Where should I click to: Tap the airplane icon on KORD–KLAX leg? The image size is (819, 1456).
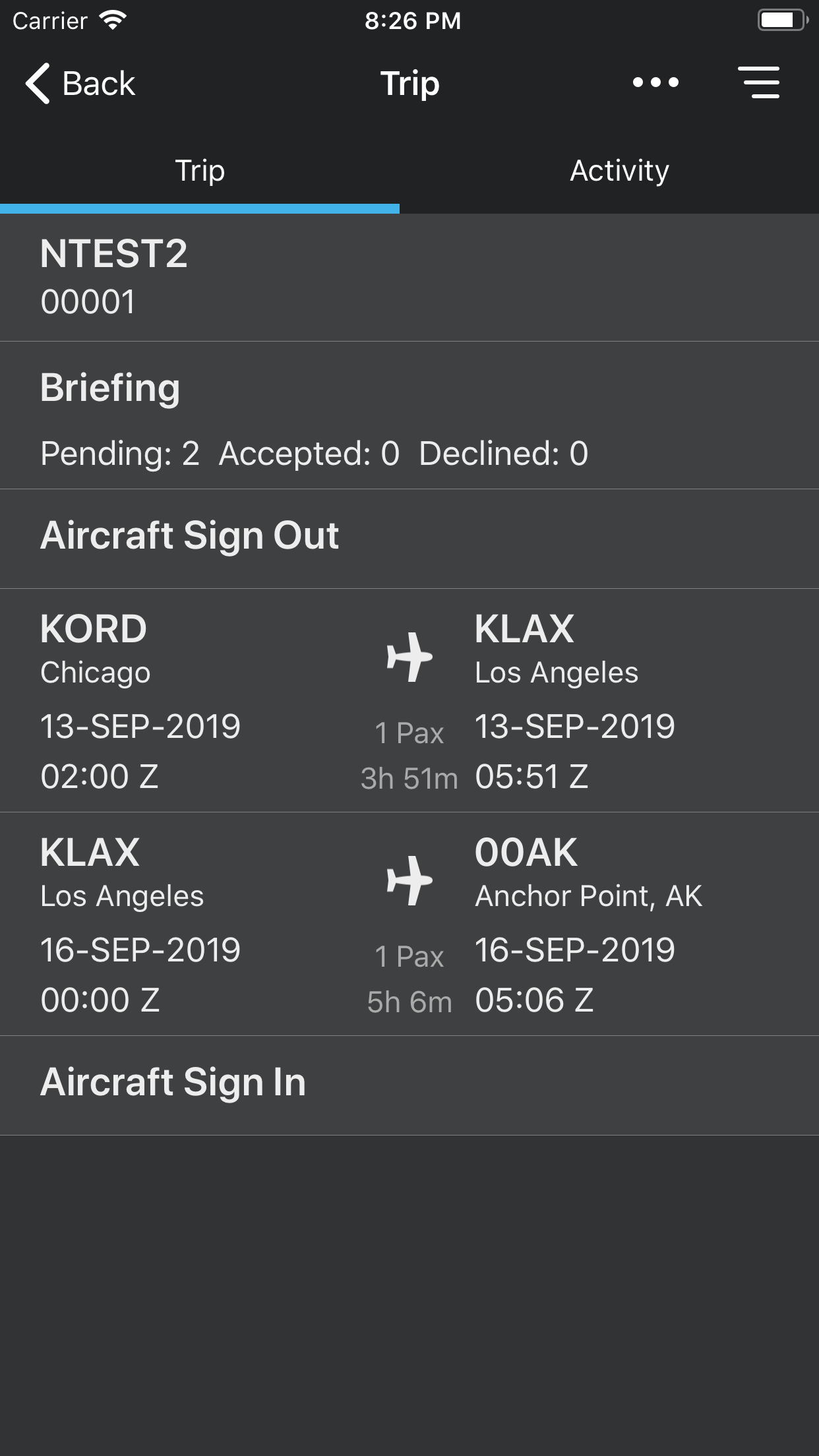pyautogui.click(x=409, y=657)
